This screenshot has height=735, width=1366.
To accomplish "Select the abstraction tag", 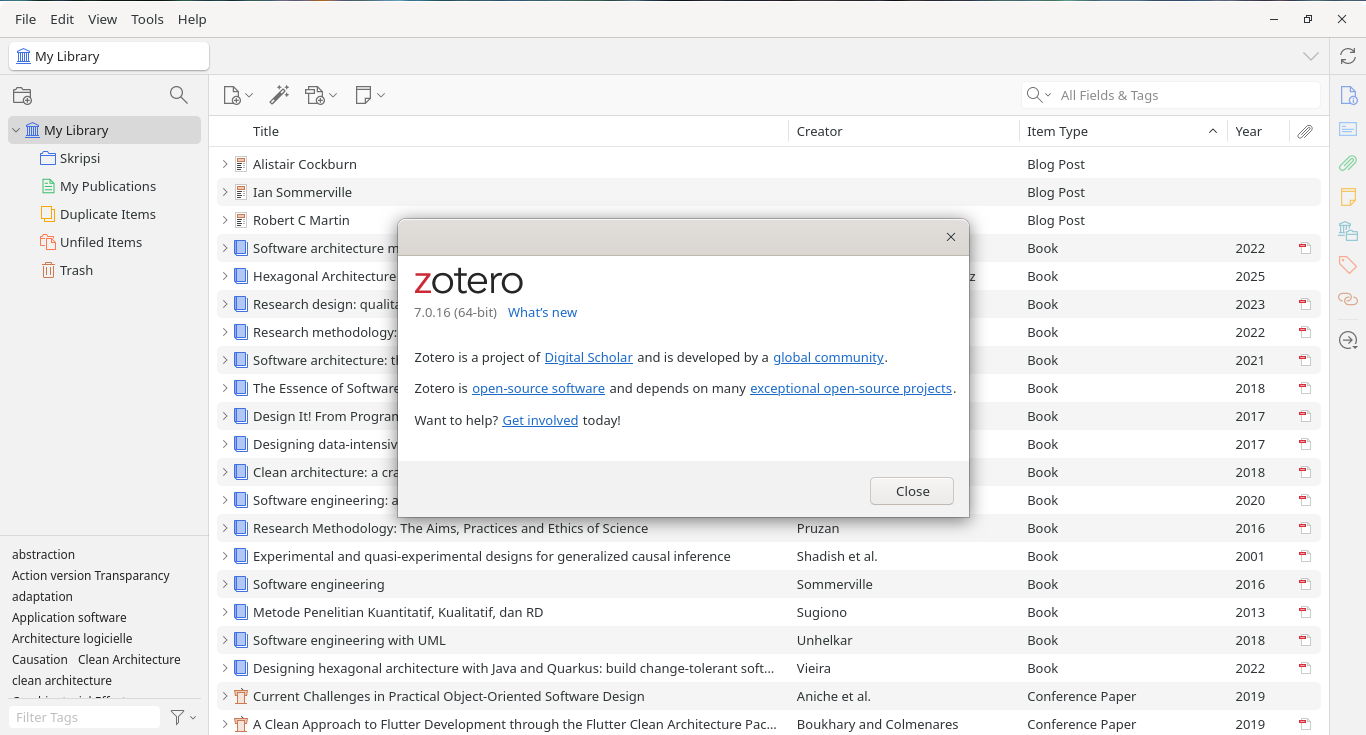I will [x=43, y=554].
